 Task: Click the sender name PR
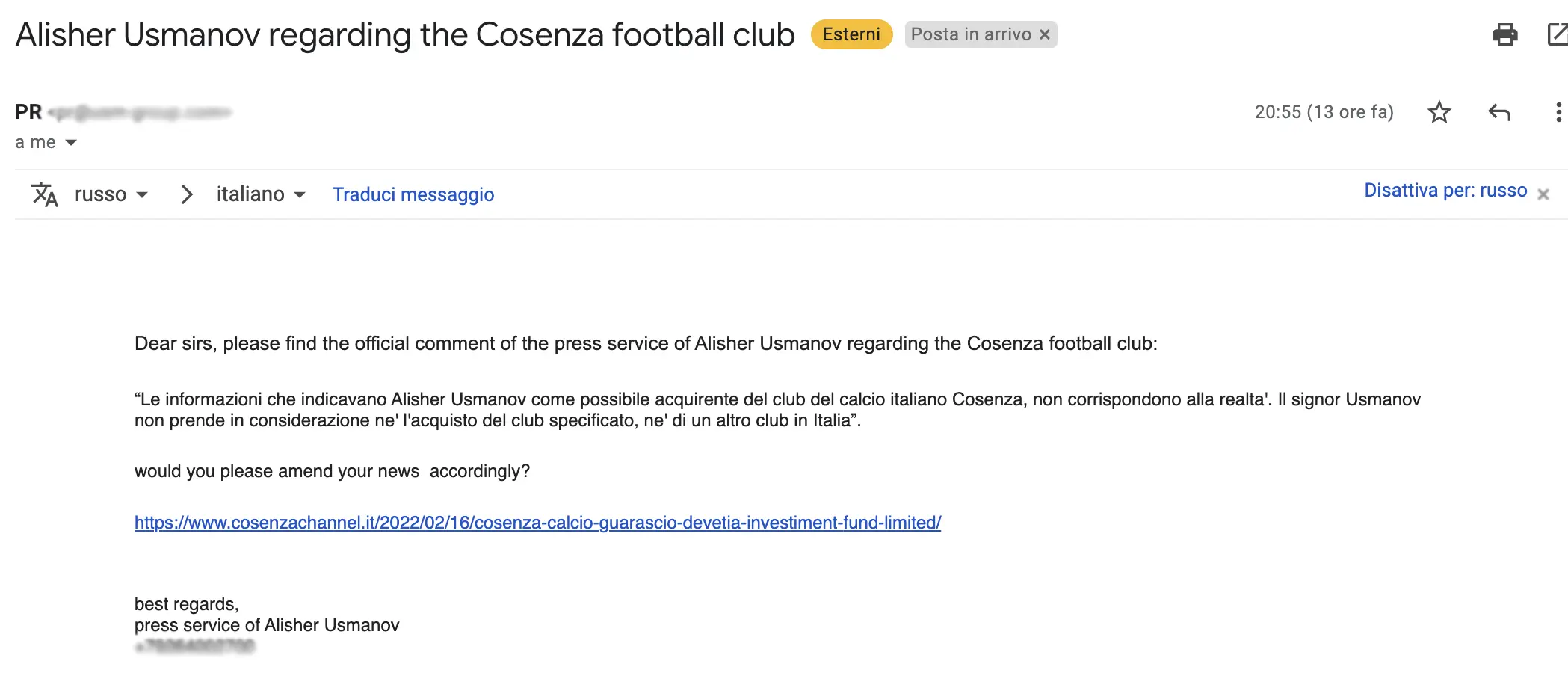coord(28,112)
